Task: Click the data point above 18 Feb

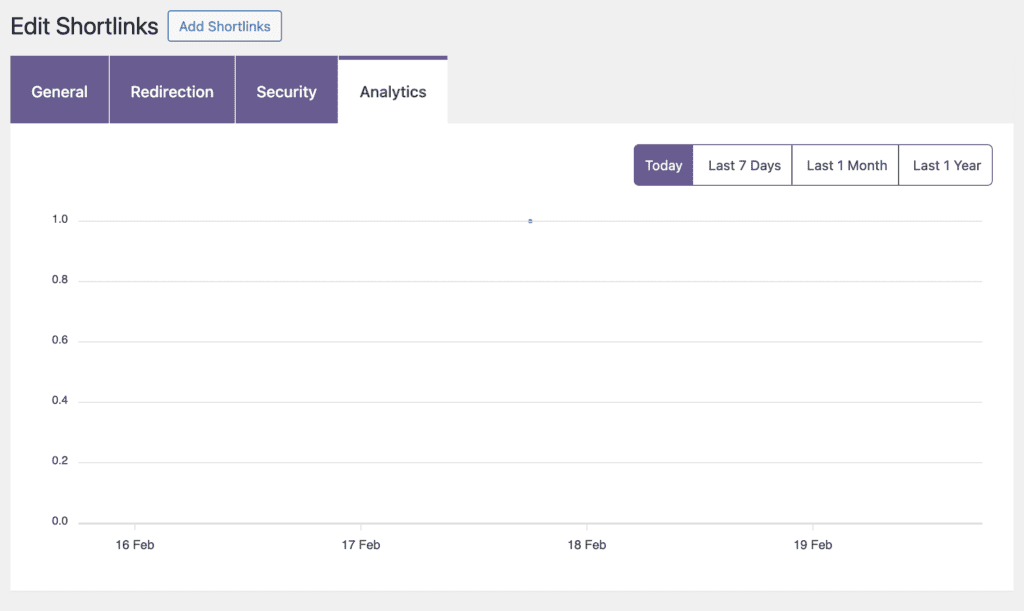Action: coord(530,219)
